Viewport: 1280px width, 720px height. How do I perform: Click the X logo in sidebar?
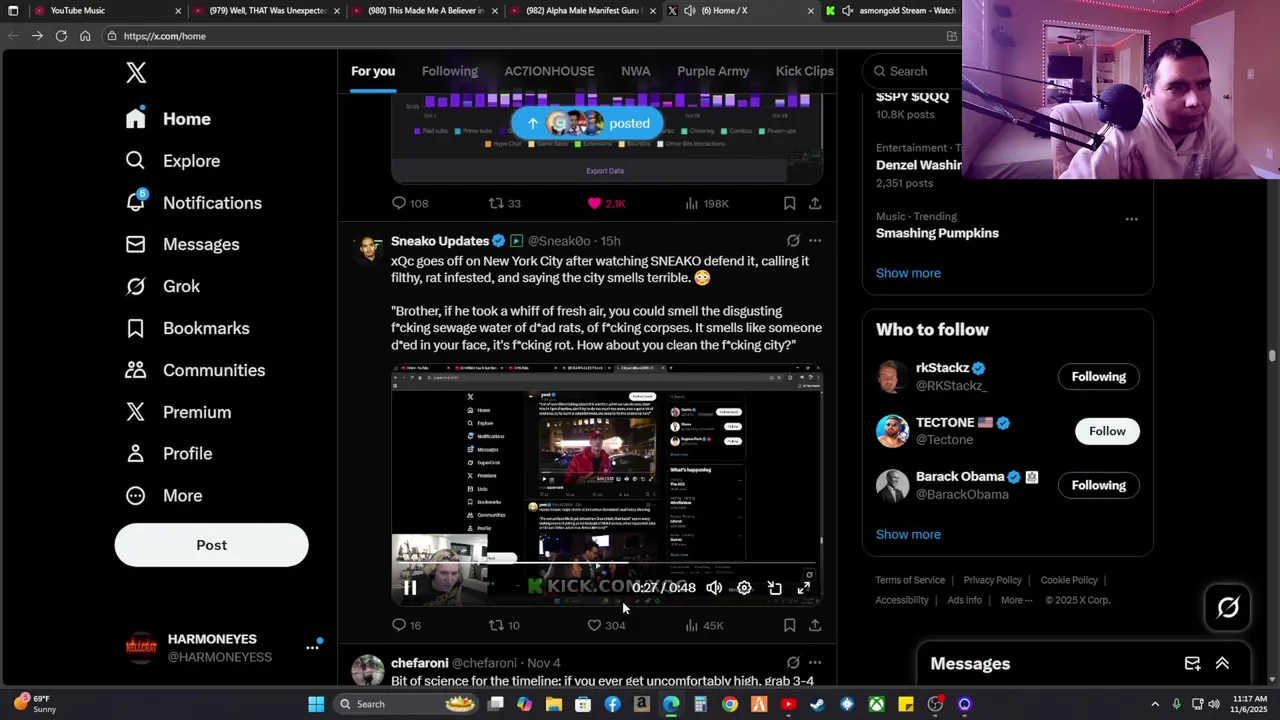point(136,72)
